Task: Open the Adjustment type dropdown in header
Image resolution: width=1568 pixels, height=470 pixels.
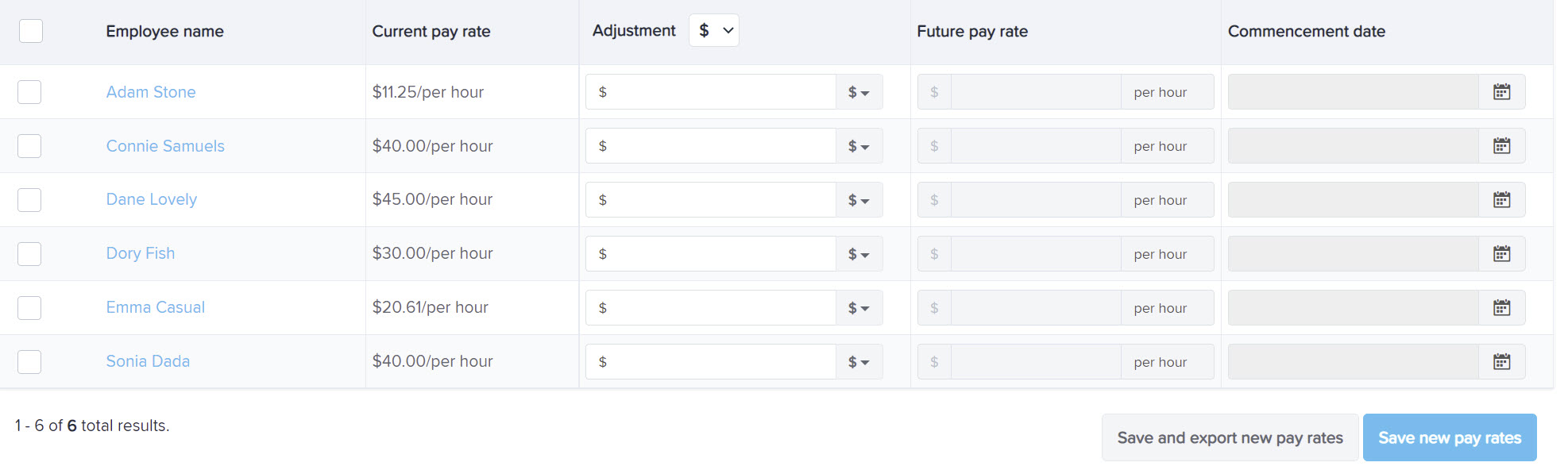Action: [714, 30]
